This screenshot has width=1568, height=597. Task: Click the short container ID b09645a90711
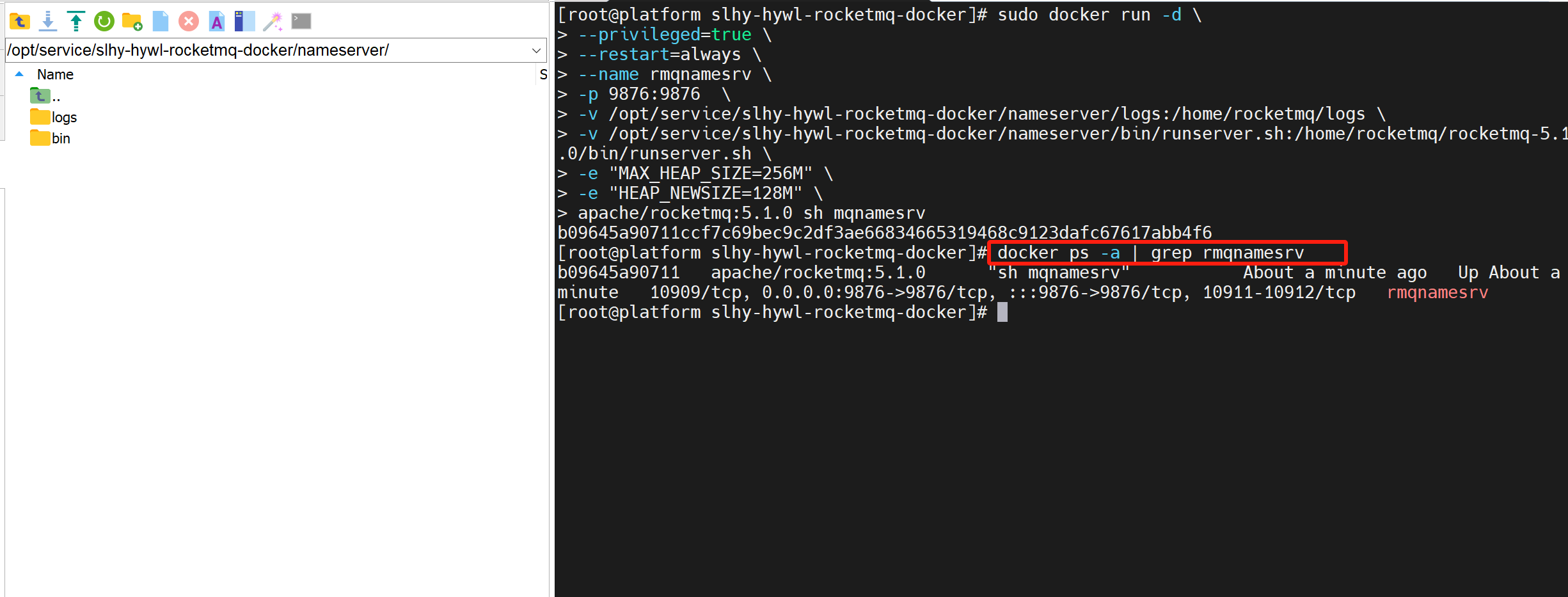[619, 273]
